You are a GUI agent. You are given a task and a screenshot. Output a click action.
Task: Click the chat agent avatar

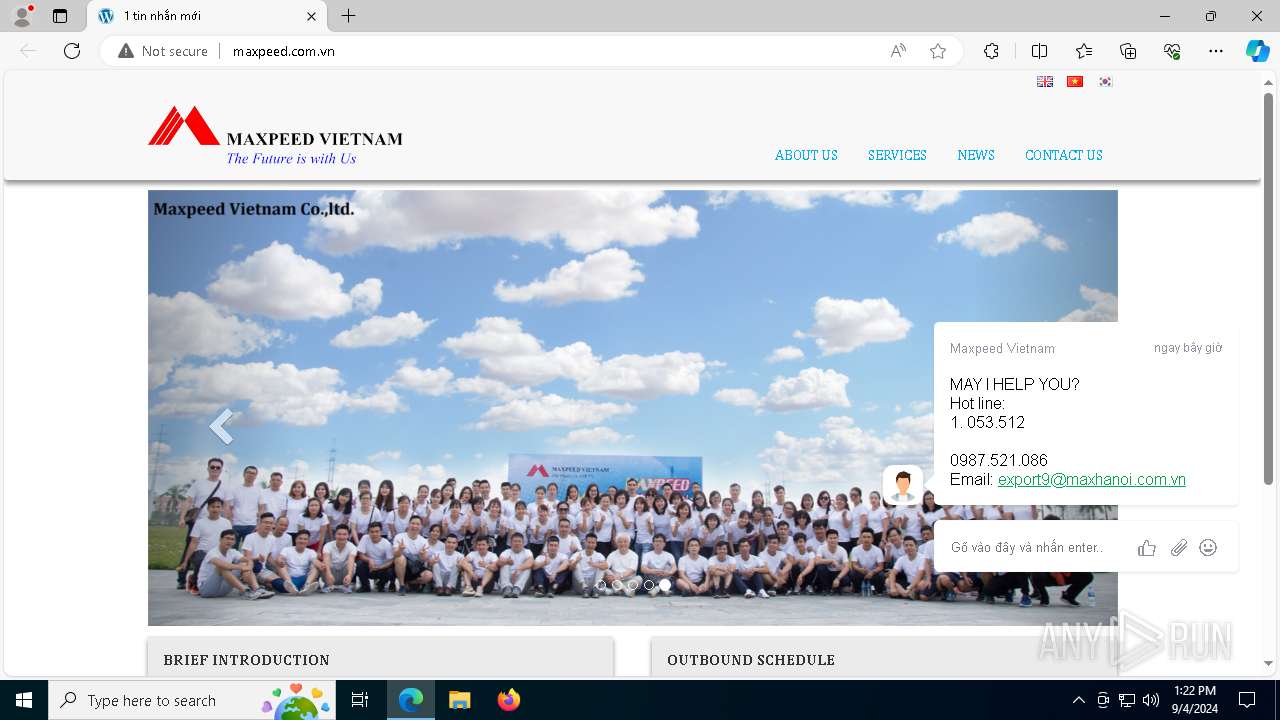(903, 485)
